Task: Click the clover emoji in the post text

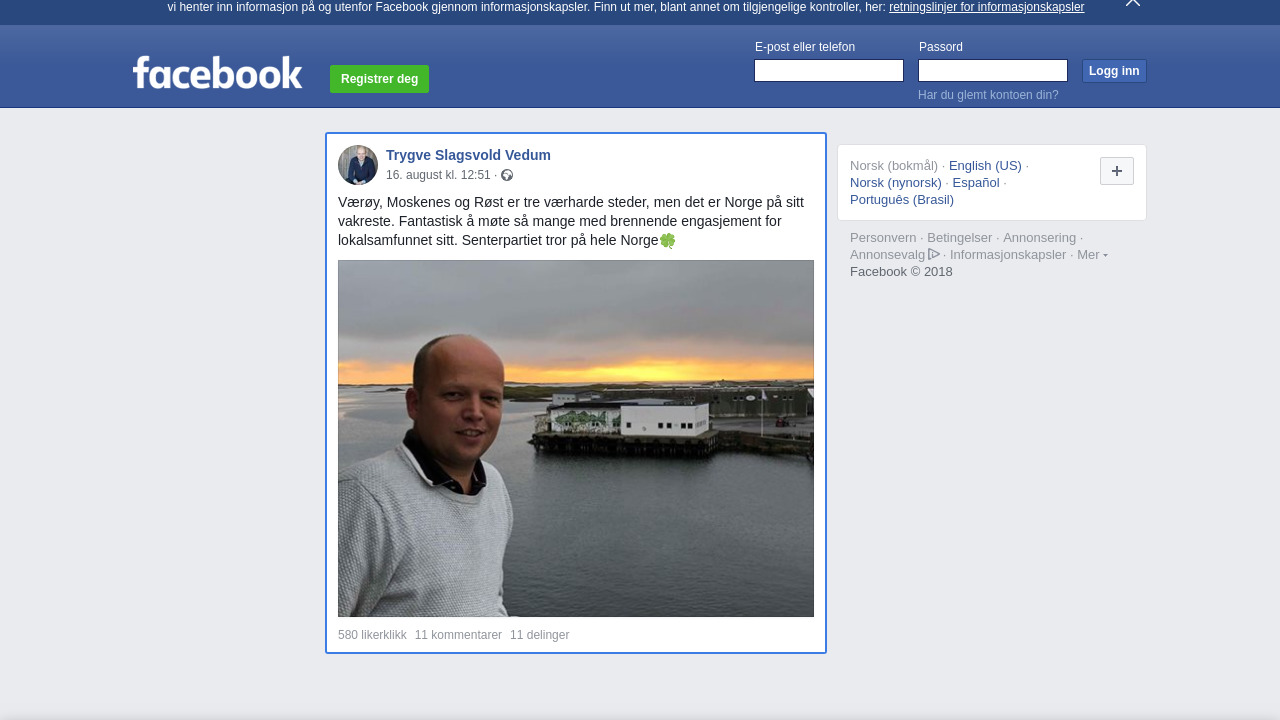Action: (x=668, y=241)
